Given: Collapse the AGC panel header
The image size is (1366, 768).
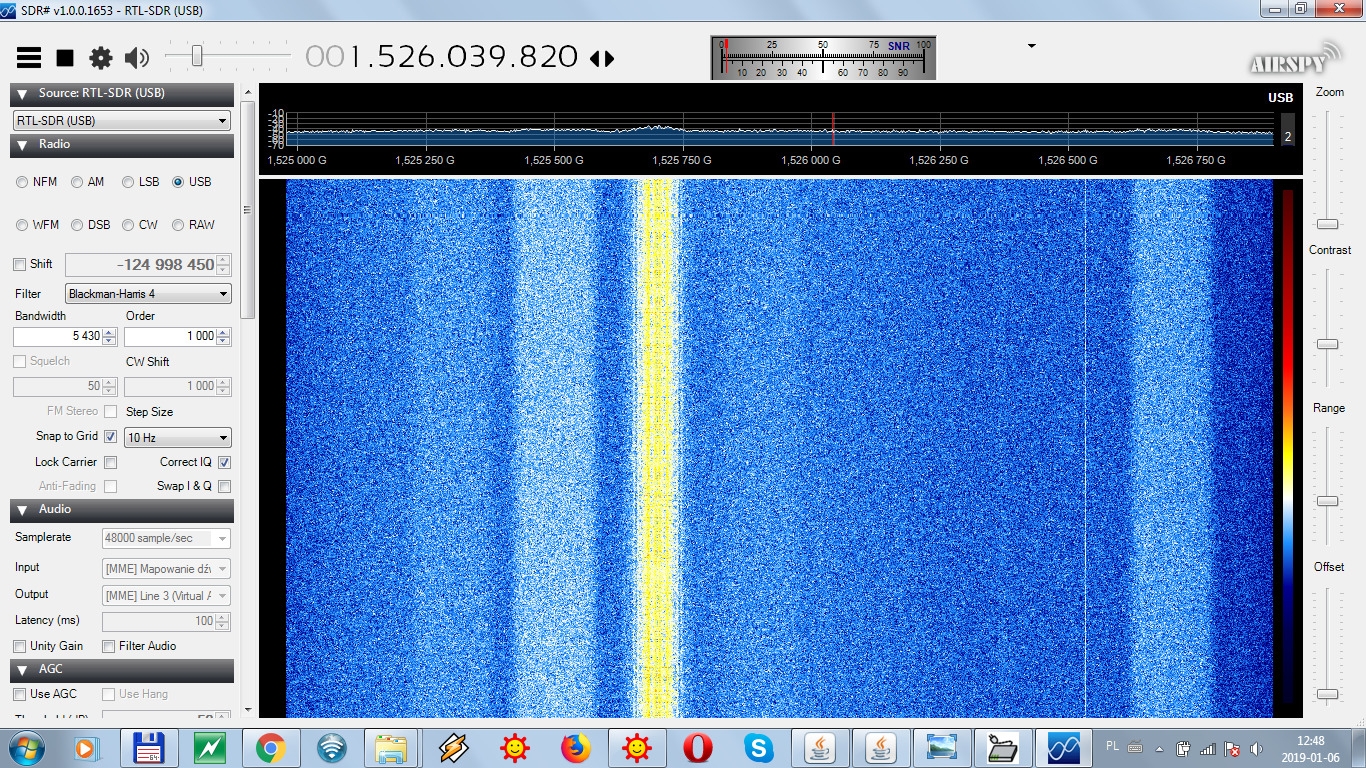Looking at the screenshot, I should click(x=122, y=670).
